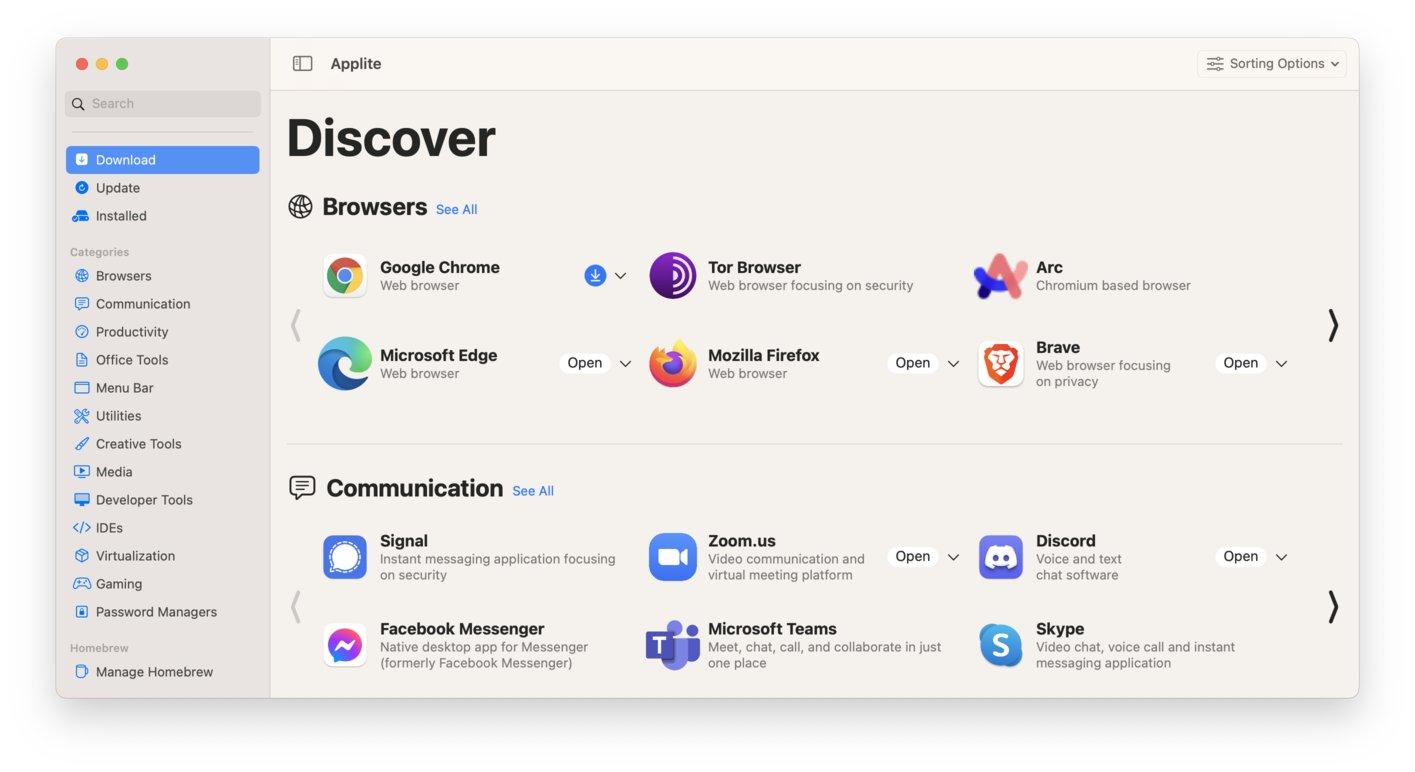
Task: Expand options chevron next to Google Chrome download
Action: click(x=620, y=276)
